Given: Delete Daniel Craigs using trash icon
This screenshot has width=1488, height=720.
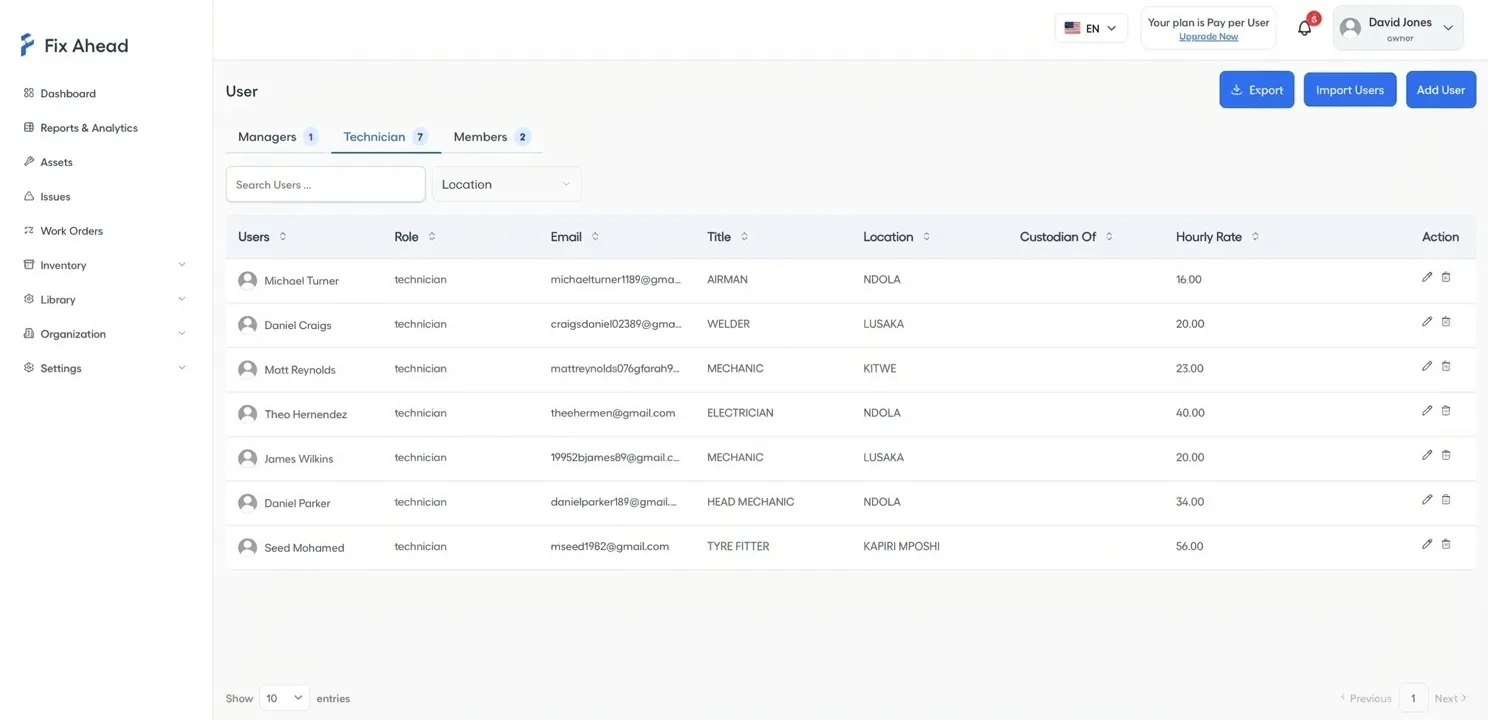Looking at the screenshot, I should pyautogui.click(x=1446, y=322).
